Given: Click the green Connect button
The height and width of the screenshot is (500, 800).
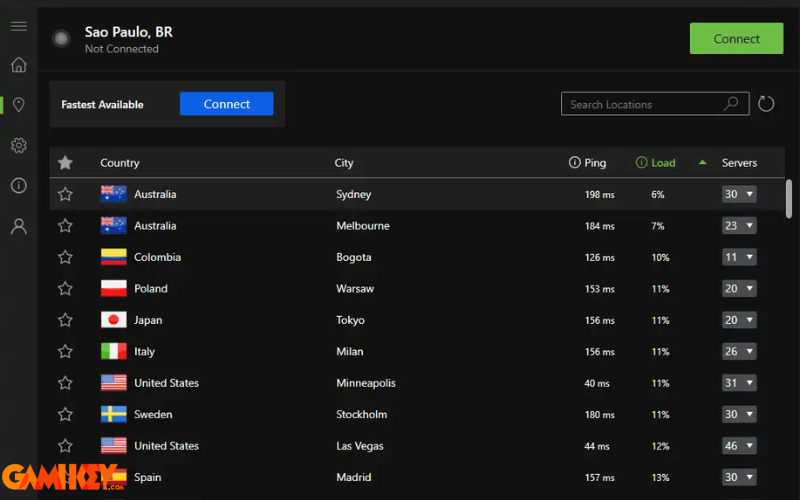Looking at the screenshot, I should 736,39.
